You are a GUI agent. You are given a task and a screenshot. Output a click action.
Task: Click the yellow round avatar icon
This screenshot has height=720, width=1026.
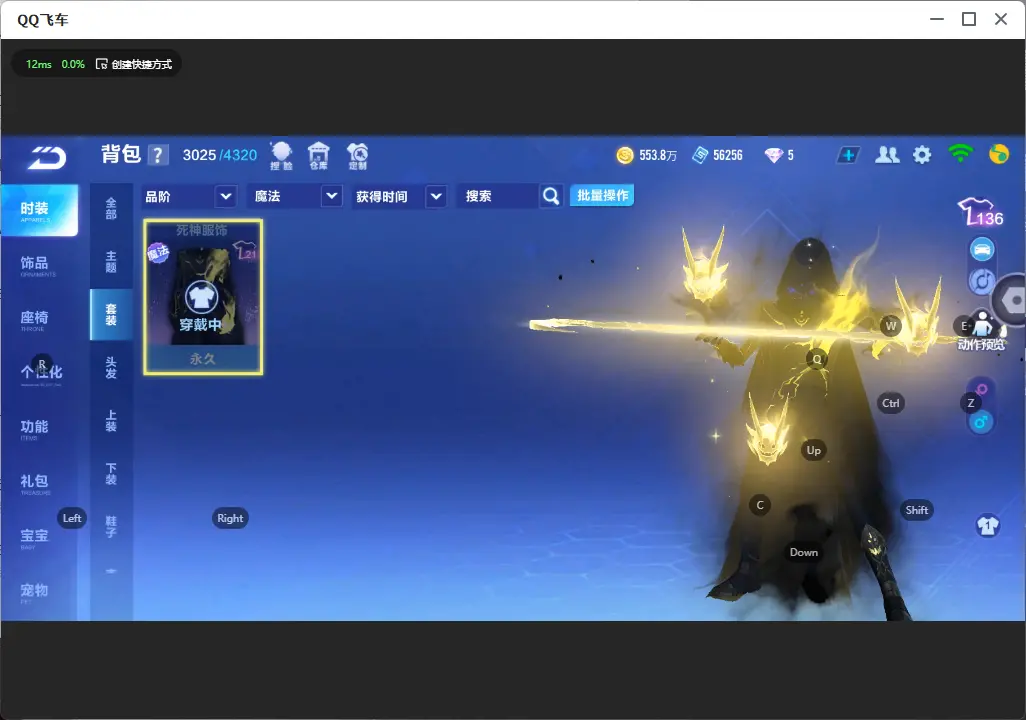click(999, 154)
